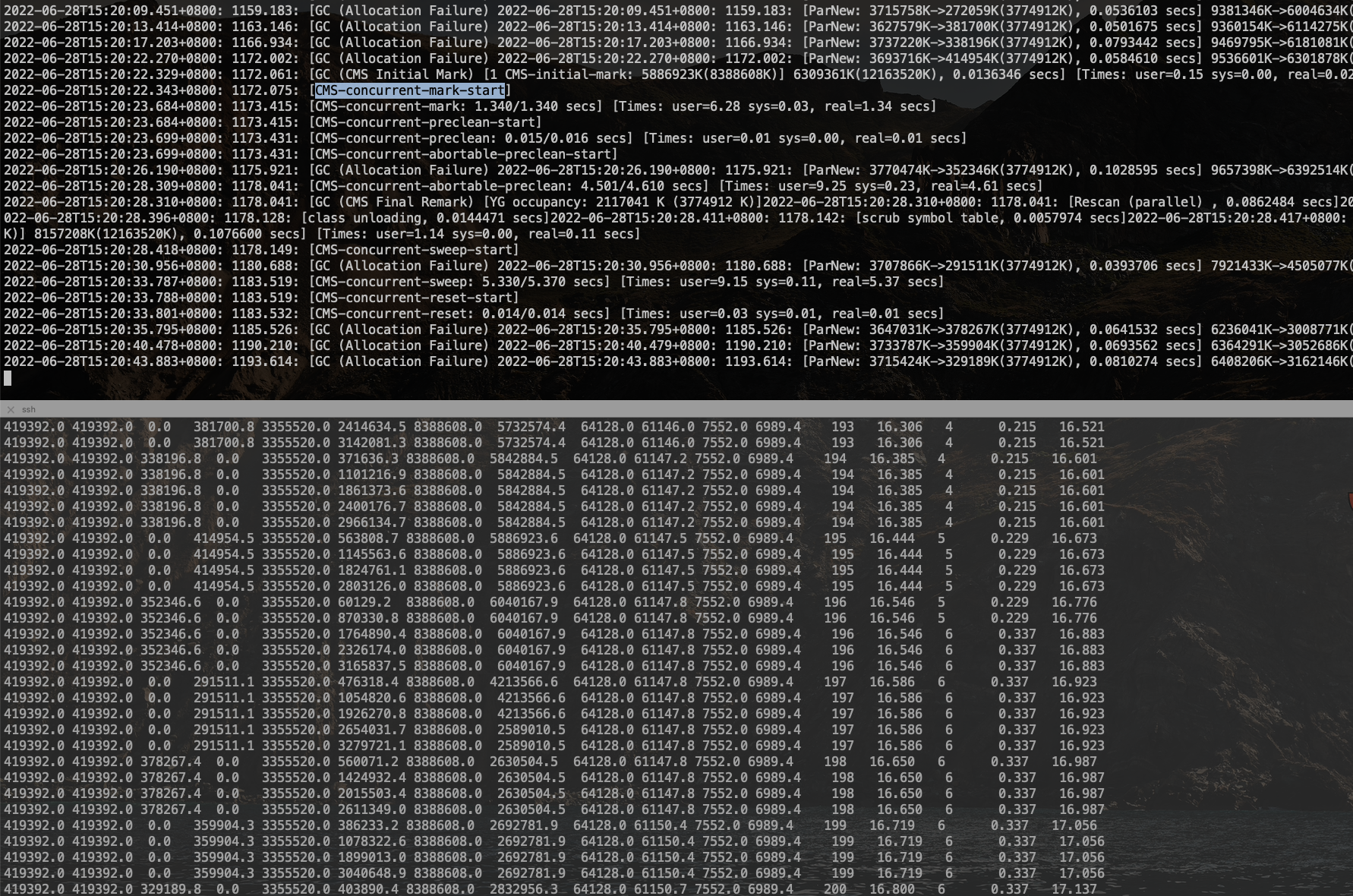This screenshot has height=896, width=1353.
Task: Click 'CMS-concurrent-mark: 1.340/1.340 secs' text
Action: pos(456,106)
